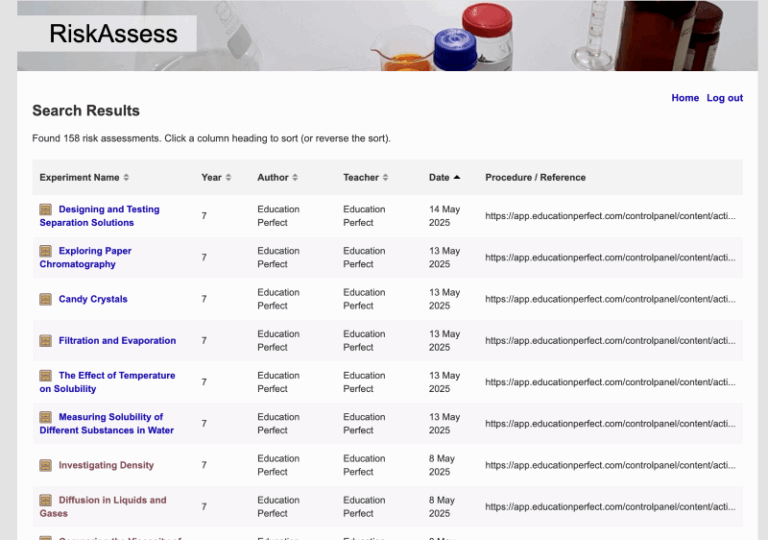
Task: Click the Procedure / Reference column heading
Action: point(535,178)
